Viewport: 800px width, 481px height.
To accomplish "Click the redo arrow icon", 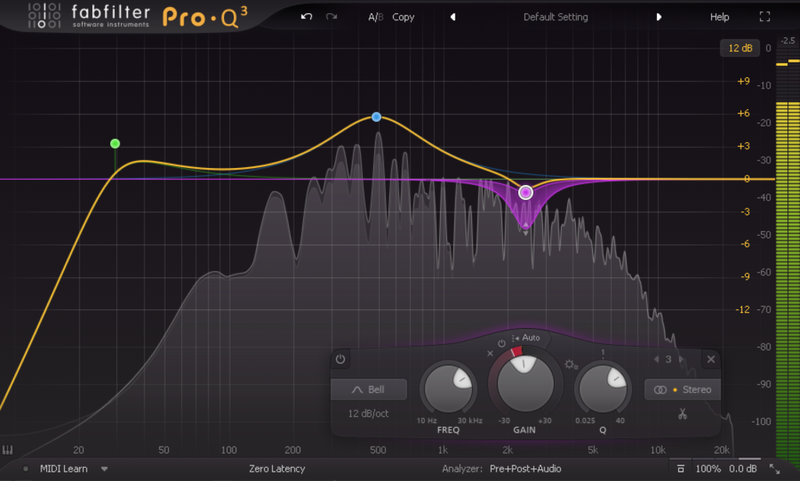I will 332,17.
